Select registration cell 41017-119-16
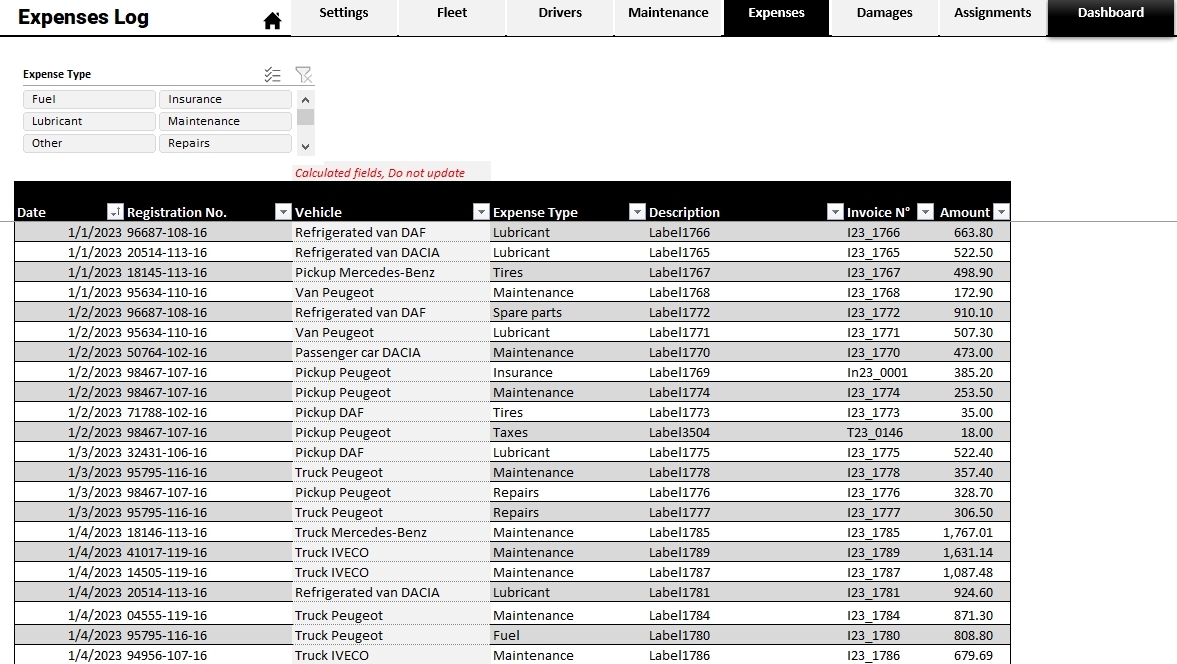1177x664 pixels. point(208,552)
